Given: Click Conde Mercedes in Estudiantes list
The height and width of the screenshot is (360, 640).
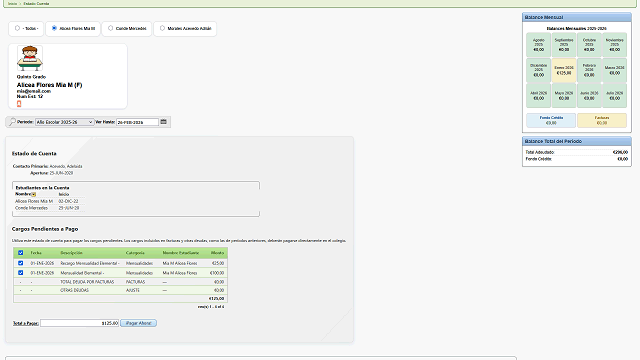Looking at the screenshot, I should click(x=31, y=208).
